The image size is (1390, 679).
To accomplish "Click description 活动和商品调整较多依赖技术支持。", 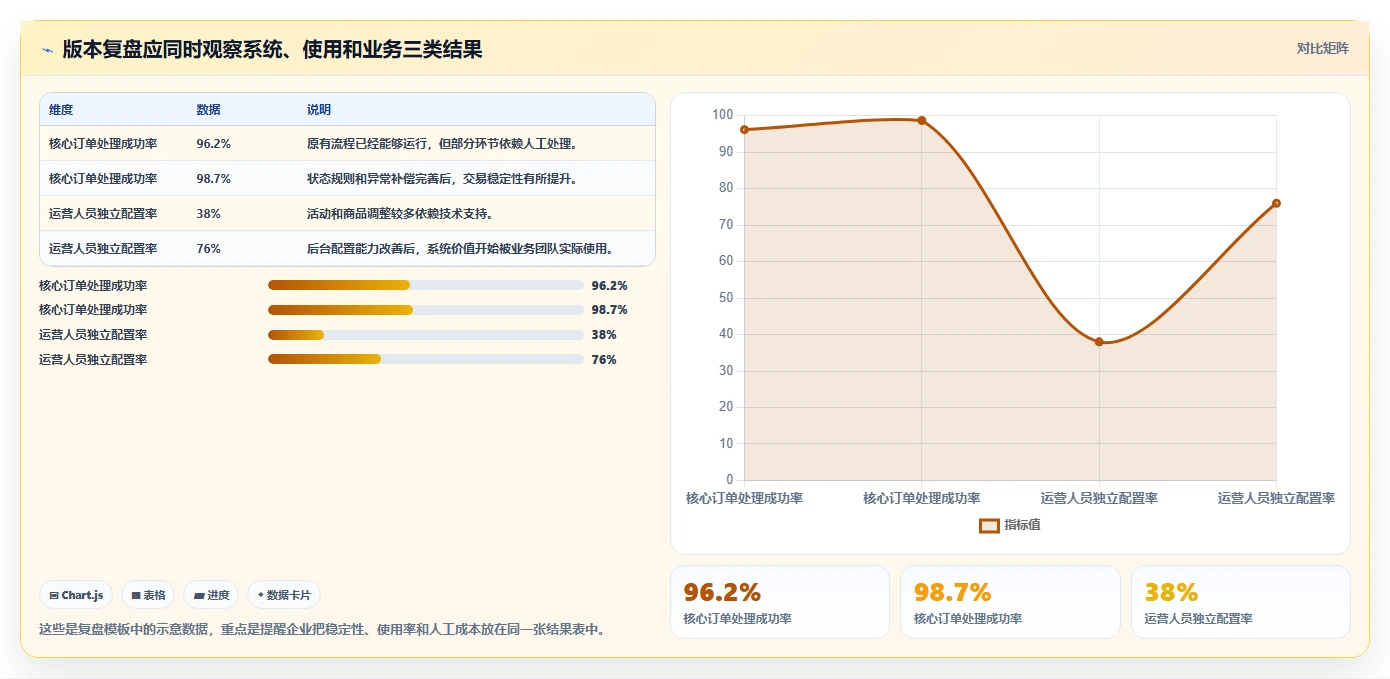I will point(400,214).
